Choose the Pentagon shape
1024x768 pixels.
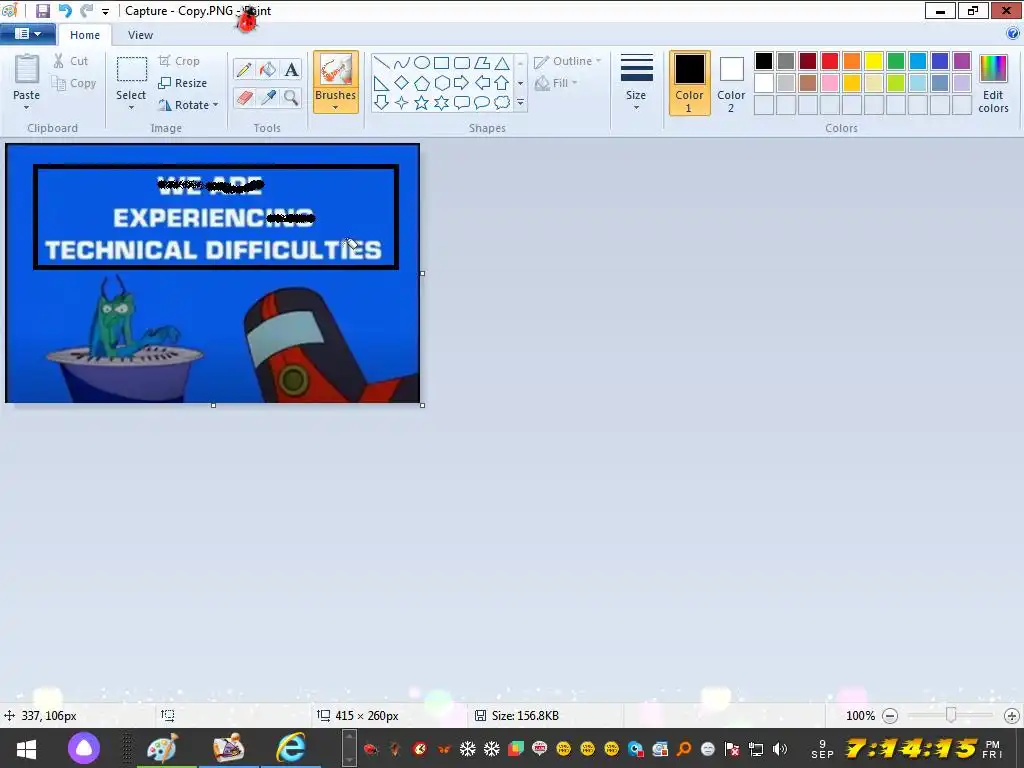(x=422, y=83)
